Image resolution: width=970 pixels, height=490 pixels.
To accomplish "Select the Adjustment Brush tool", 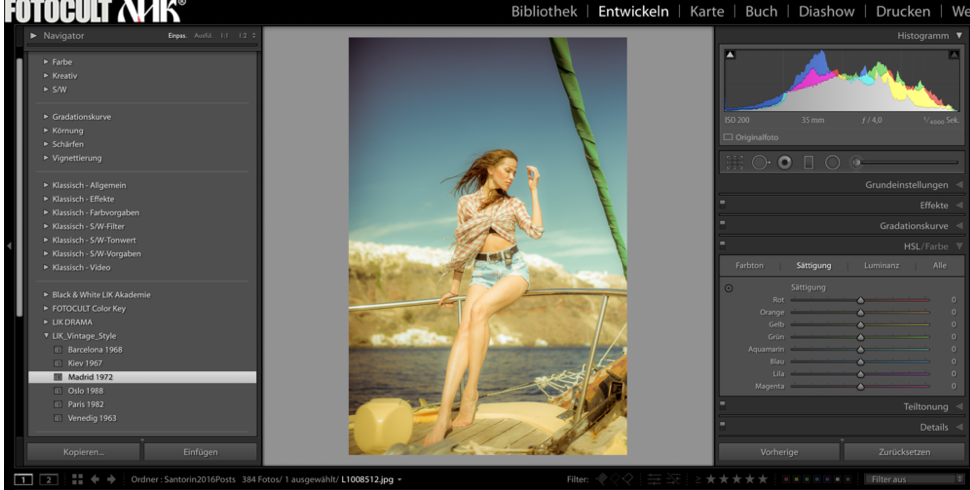I will click(857, 163).
